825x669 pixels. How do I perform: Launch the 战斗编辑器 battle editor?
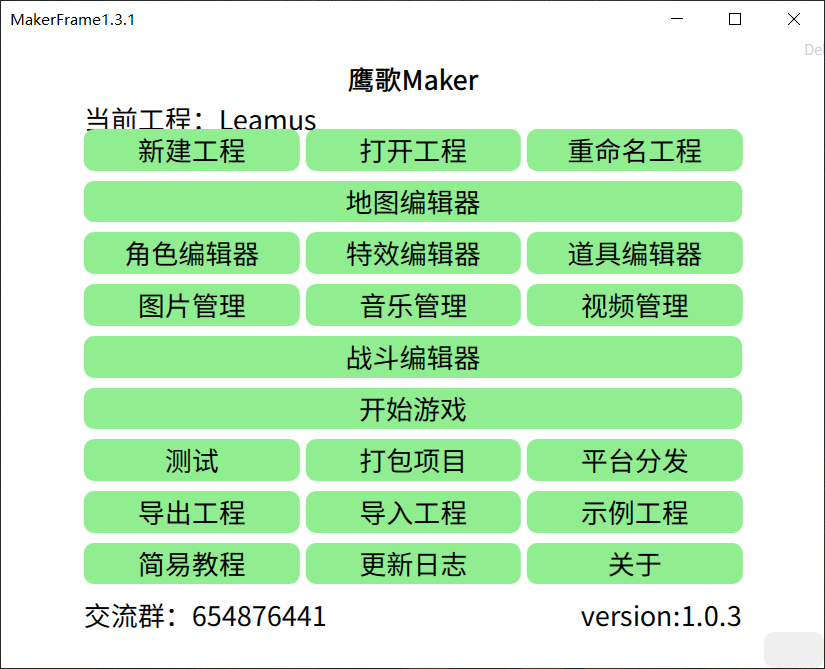tap(413, 357)
